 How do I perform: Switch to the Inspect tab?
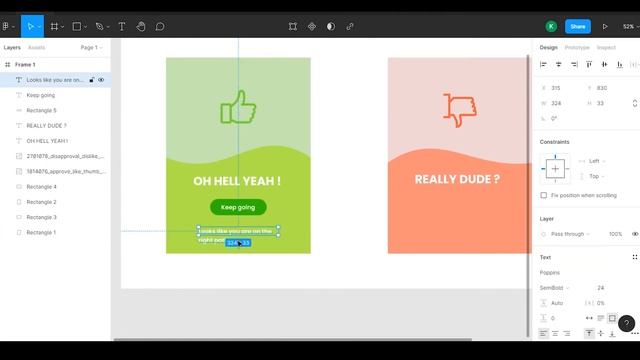tap(606, 47)
